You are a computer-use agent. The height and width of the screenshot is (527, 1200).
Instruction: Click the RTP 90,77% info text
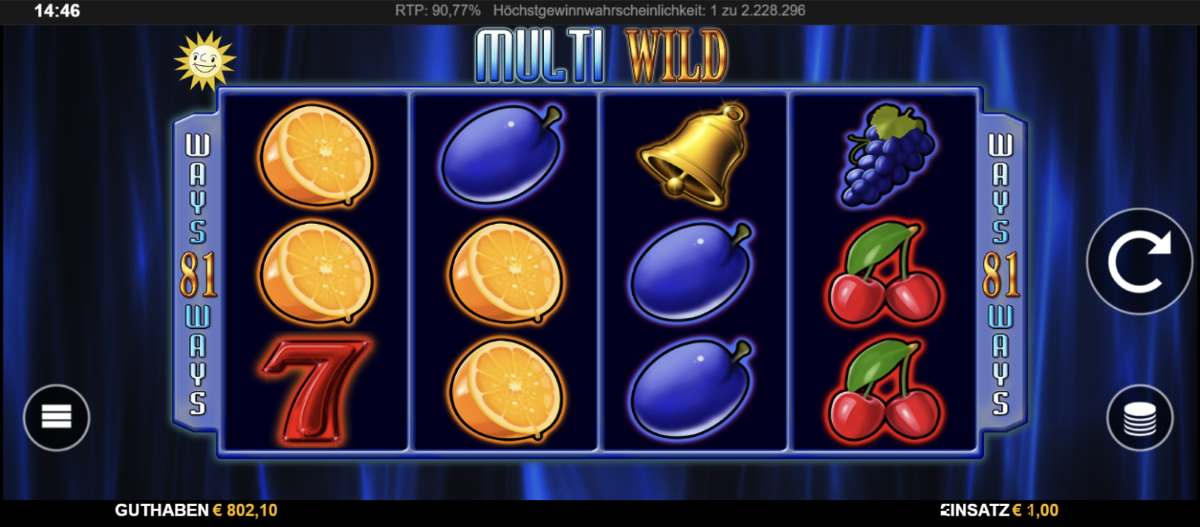(x=438, y=10)
